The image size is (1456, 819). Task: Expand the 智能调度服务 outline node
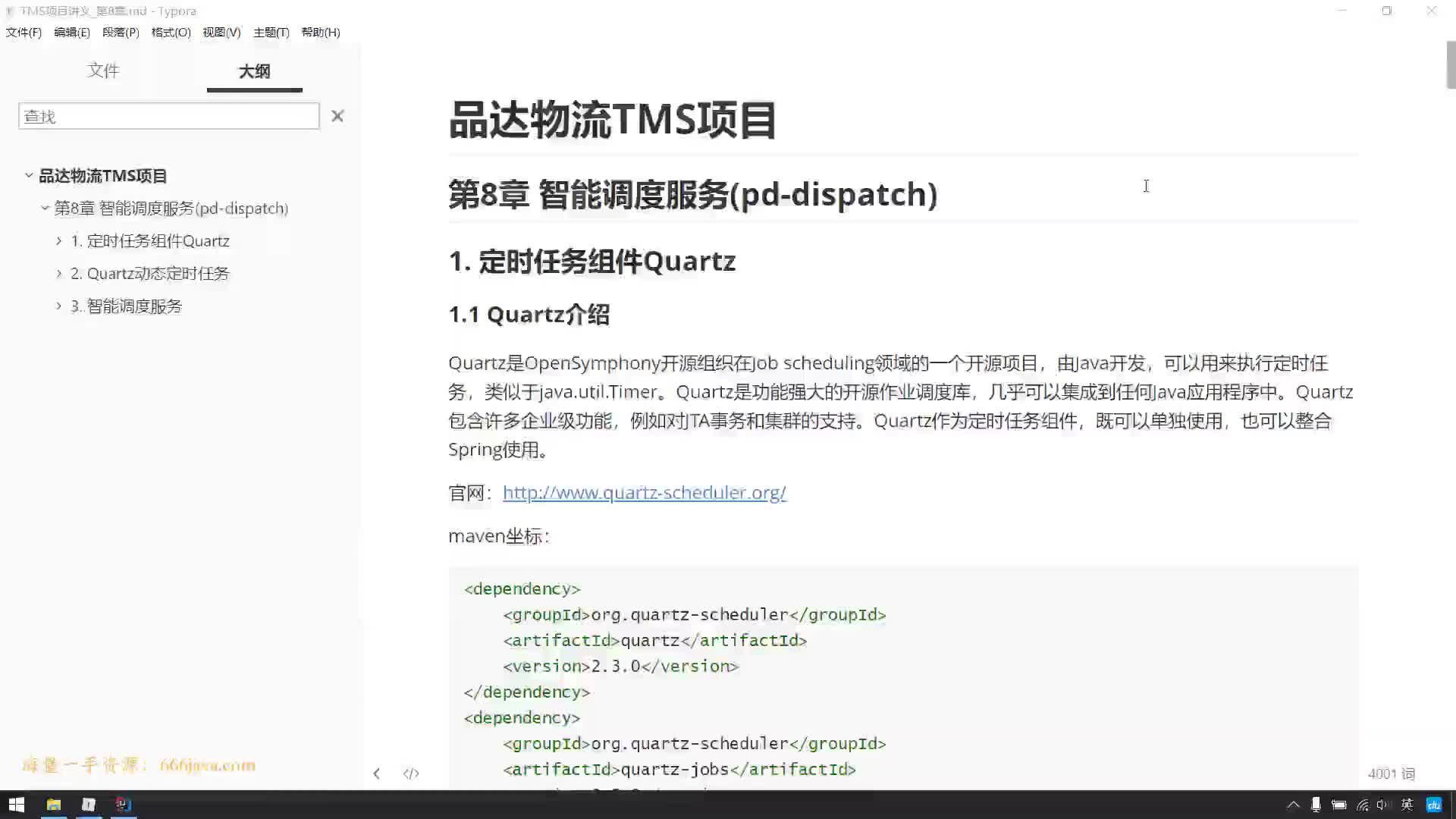58,306
